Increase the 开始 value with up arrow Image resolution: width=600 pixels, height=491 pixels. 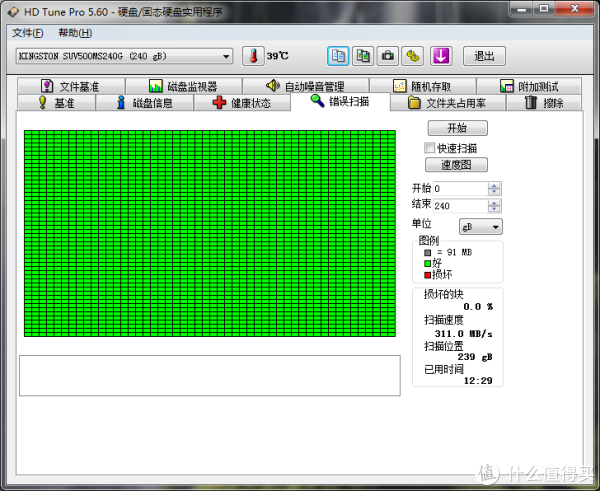point(494,185)
